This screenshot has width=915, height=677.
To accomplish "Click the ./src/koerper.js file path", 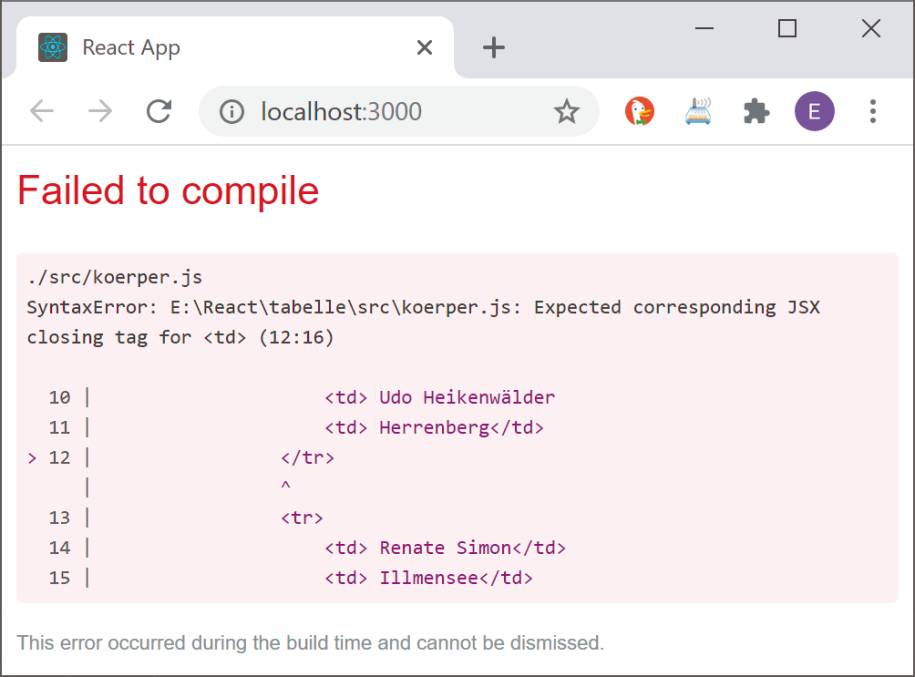I will click(114, 277).
